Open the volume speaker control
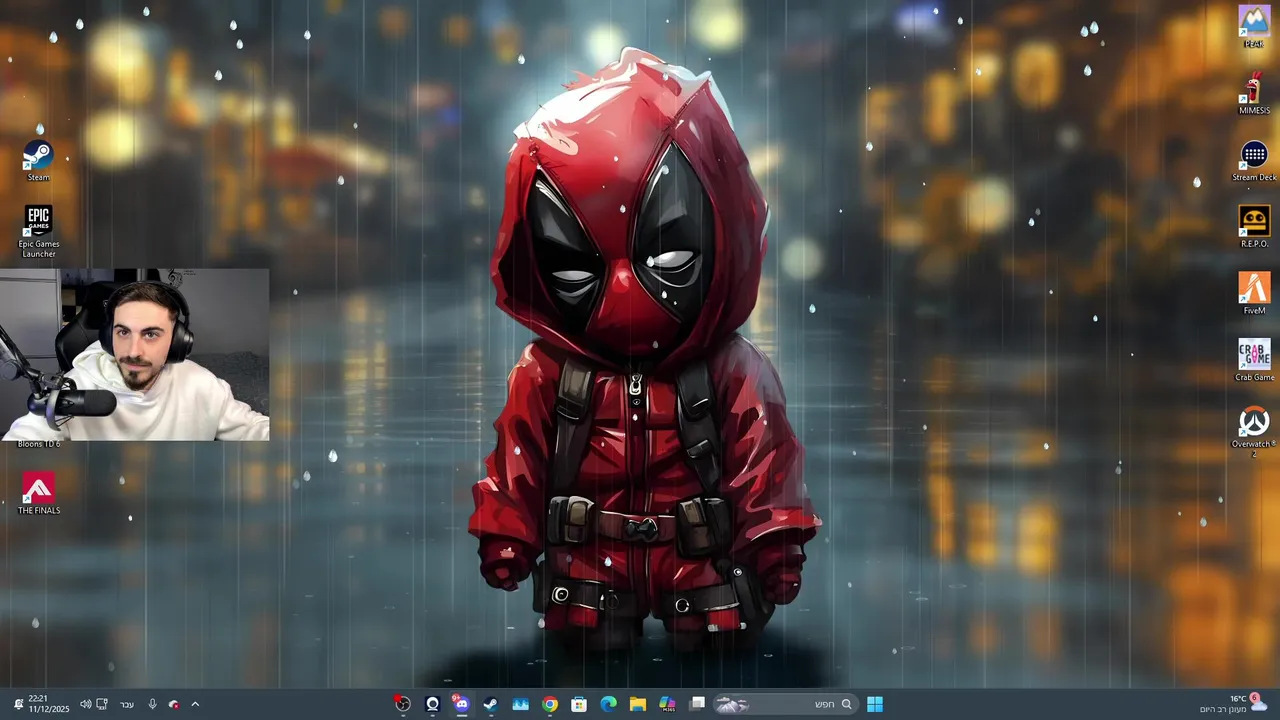 tap(85, 704)
